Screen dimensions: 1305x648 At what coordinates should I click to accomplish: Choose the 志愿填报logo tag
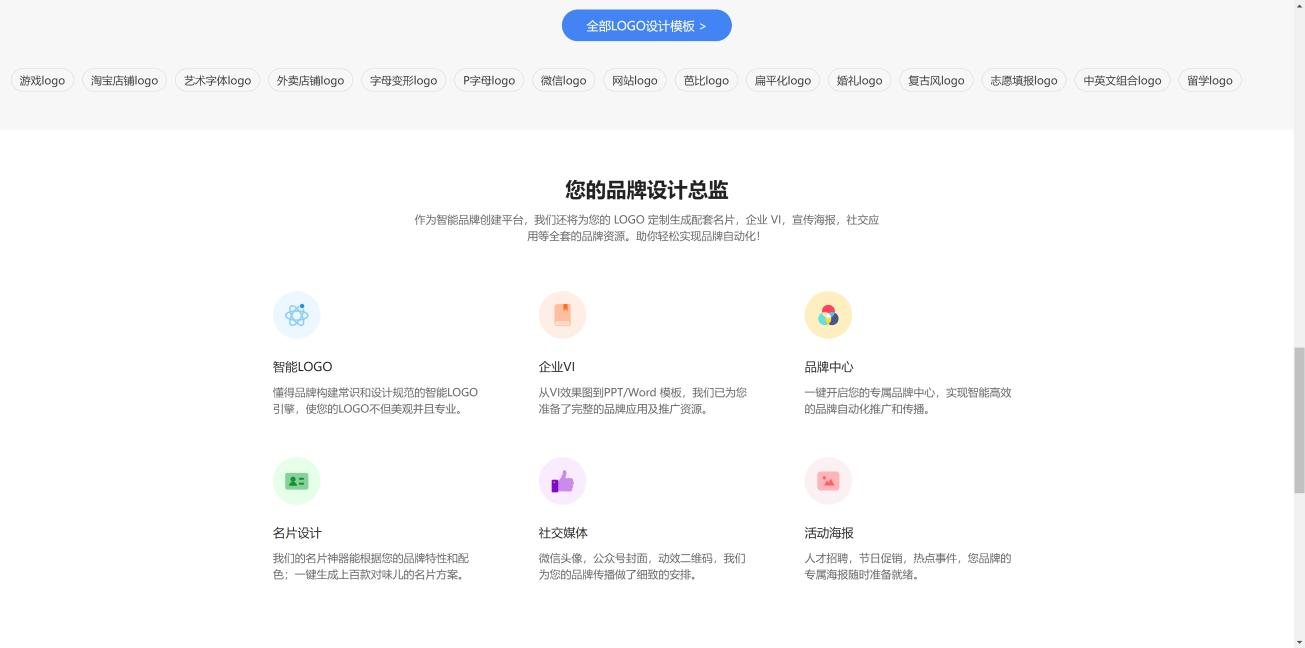click(1024, 80)
